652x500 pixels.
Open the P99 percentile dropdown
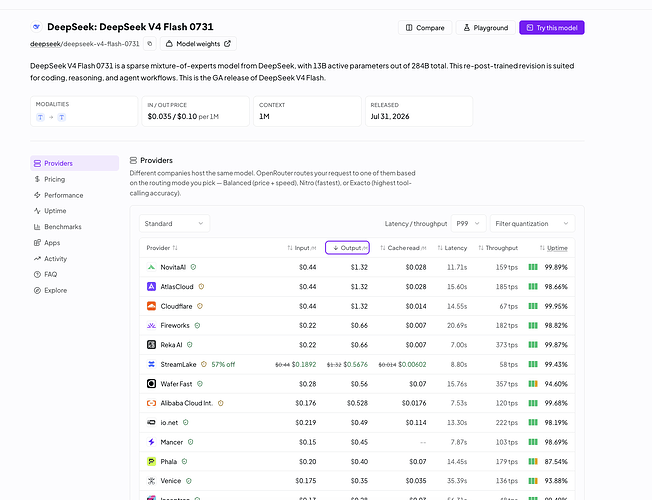click(x=468, y=224)
